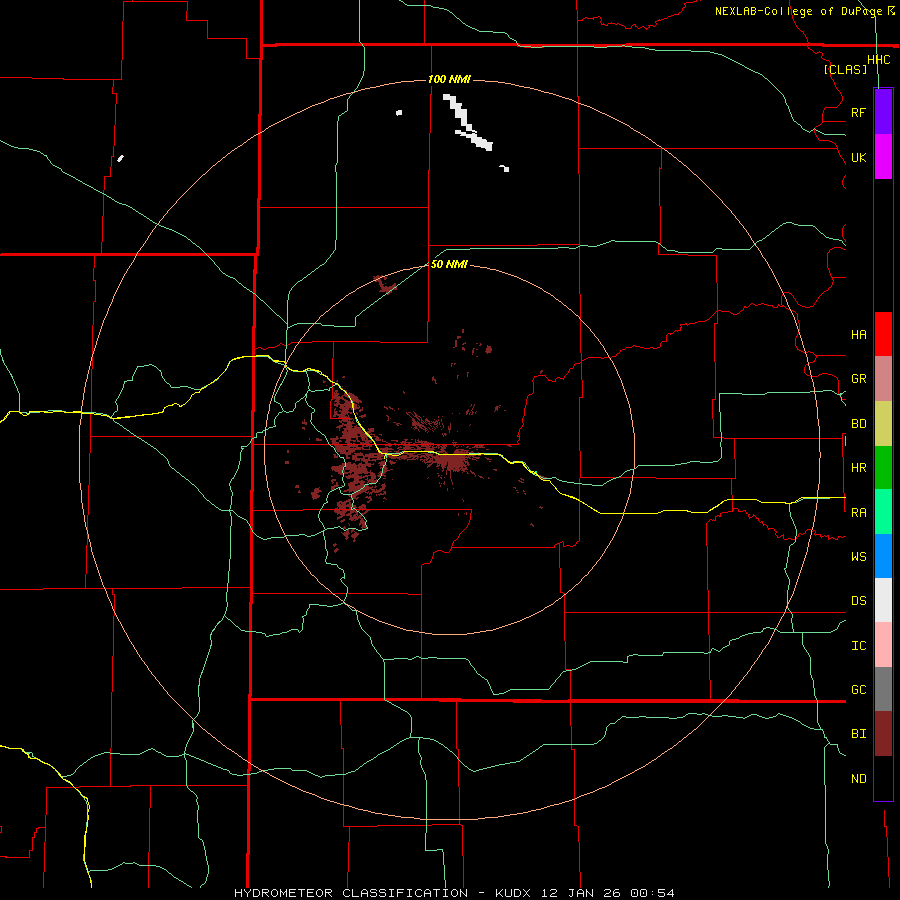Click the "HA" legend label

858,334
